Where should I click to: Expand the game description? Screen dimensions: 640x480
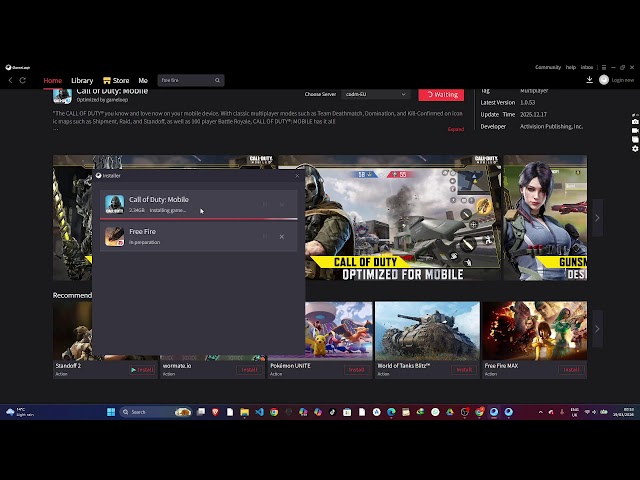(x=456, y=129)
